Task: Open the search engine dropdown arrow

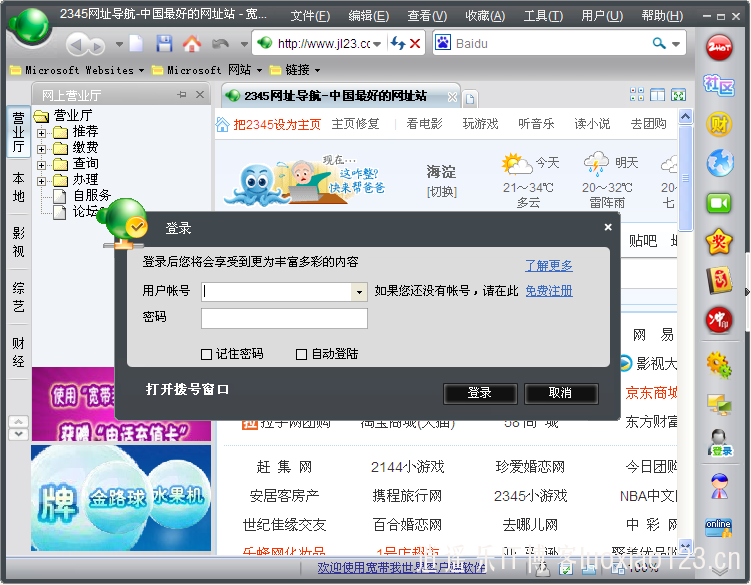Action: (x=676, y=44)
